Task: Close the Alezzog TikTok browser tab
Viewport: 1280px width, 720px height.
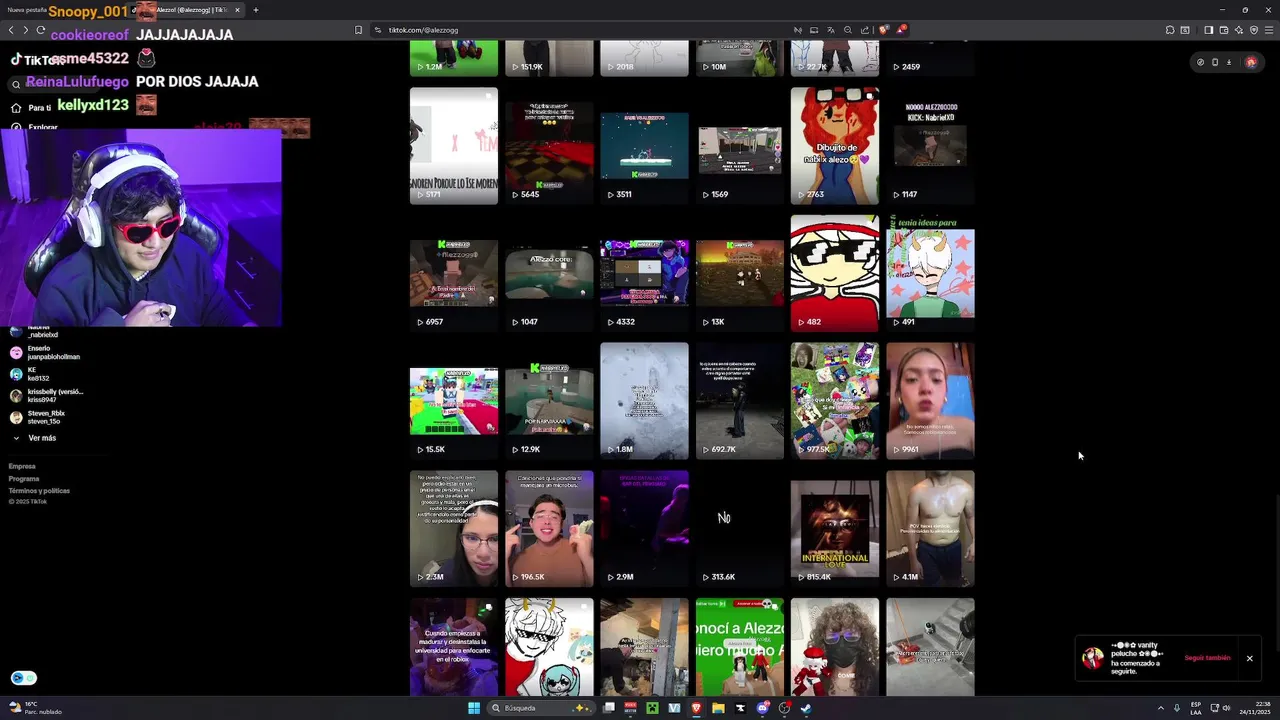Action: click(237, 10)
